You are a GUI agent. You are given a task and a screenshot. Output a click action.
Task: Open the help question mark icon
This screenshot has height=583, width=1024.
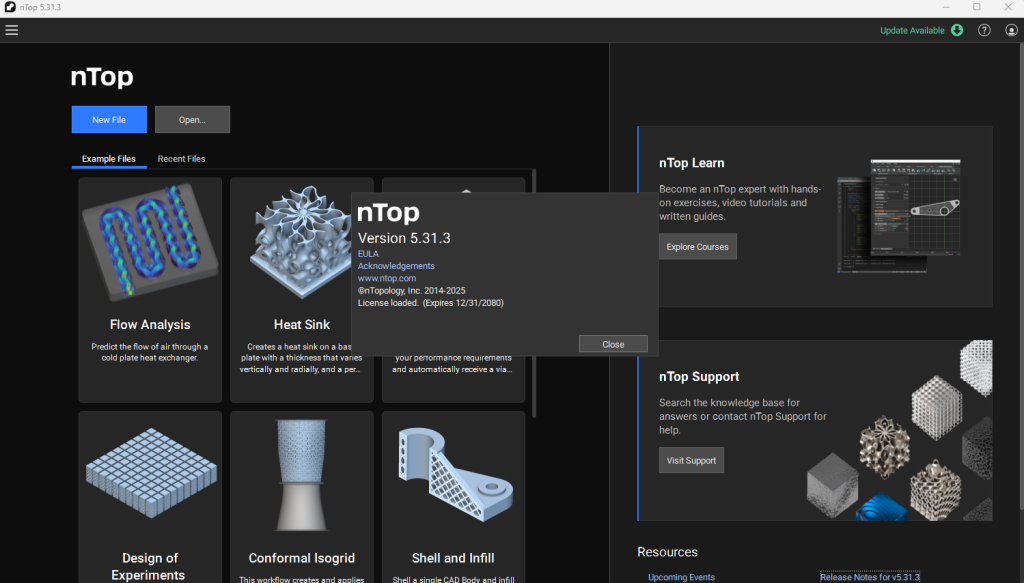click(x=984, y=30)
